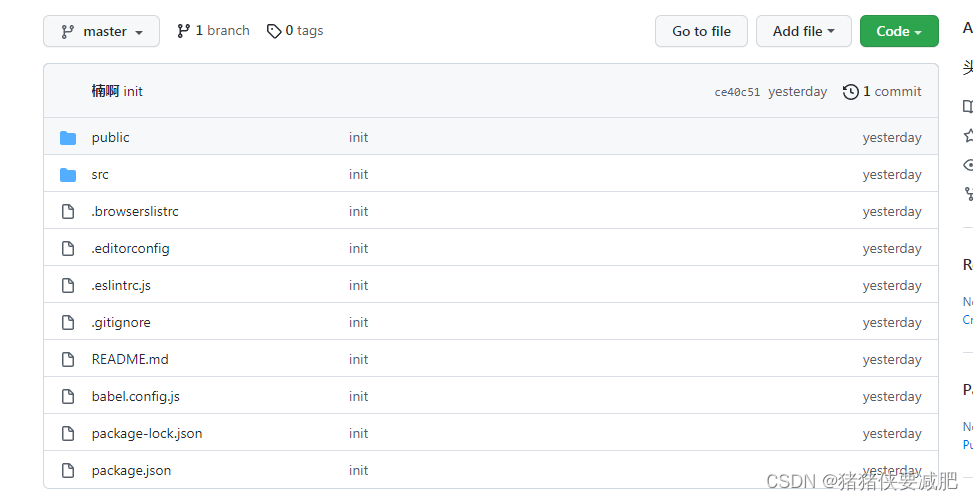Click init message in .editorconfig row
The image size is (973, 500).
tap(359, 248)
